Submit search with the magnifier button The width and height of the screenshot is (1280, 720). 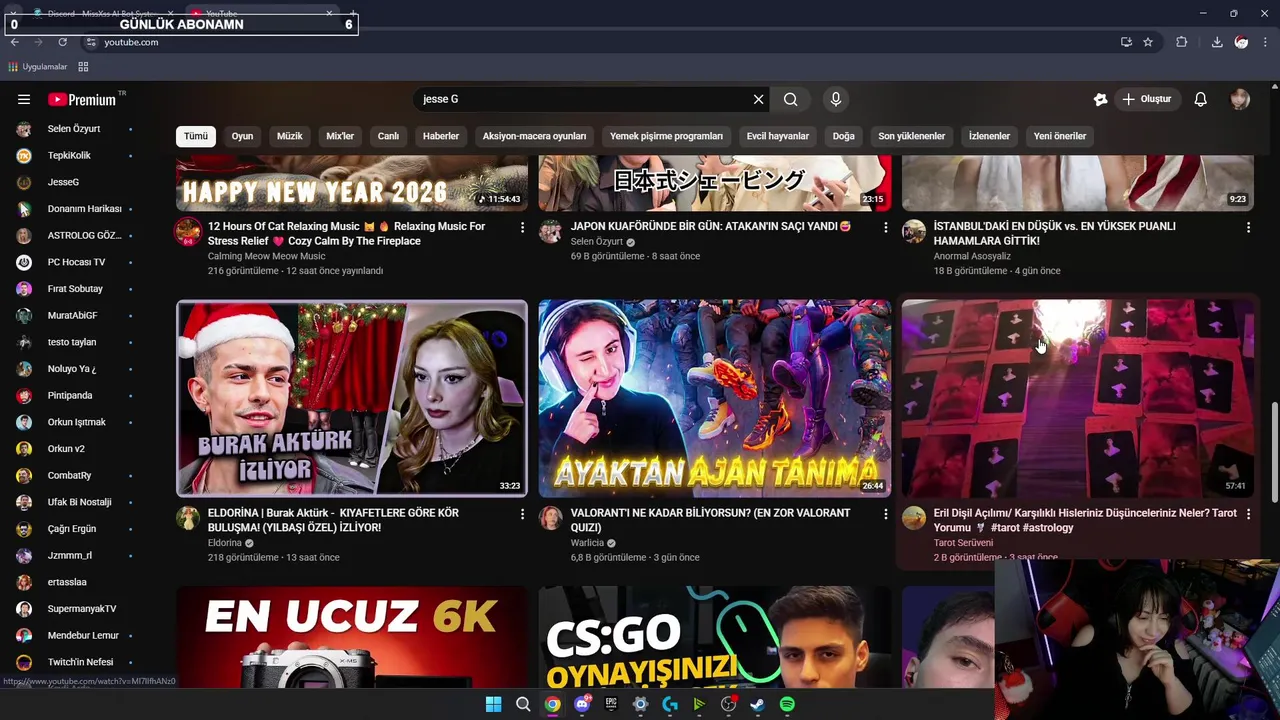click(x=790, y=99)
